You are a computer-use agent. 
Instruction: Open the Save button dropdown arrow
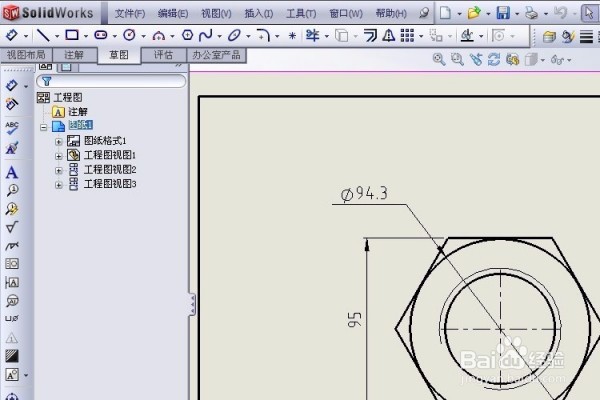point(517,14)
